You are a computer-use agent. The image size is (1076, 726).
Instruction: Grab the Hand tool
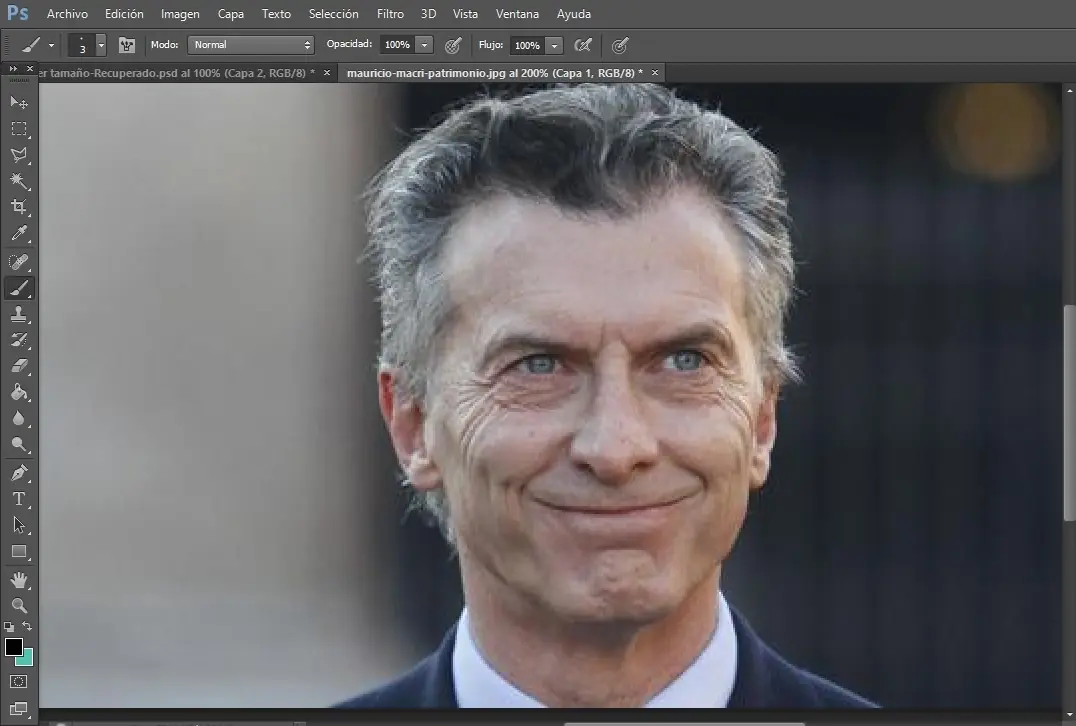pos(19,578)
